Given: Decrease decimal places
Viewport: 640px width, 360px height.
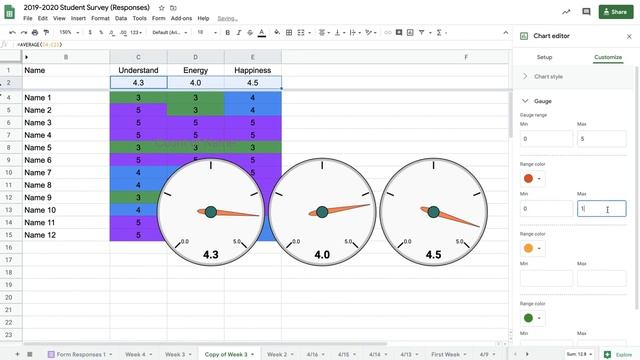Looking at the screenshot, I should click(112, 32).
